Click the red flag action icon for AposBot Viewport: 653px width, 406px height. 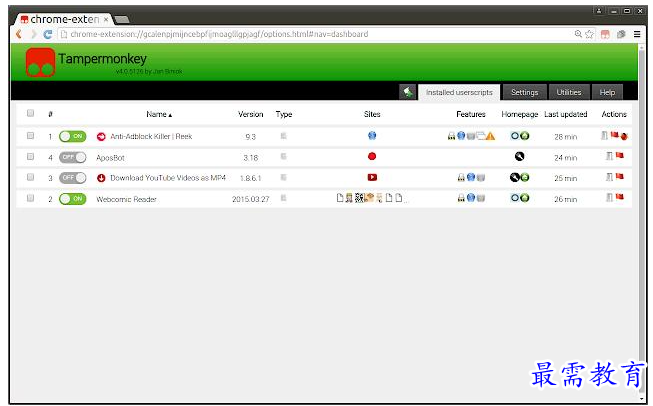point(620,155)
